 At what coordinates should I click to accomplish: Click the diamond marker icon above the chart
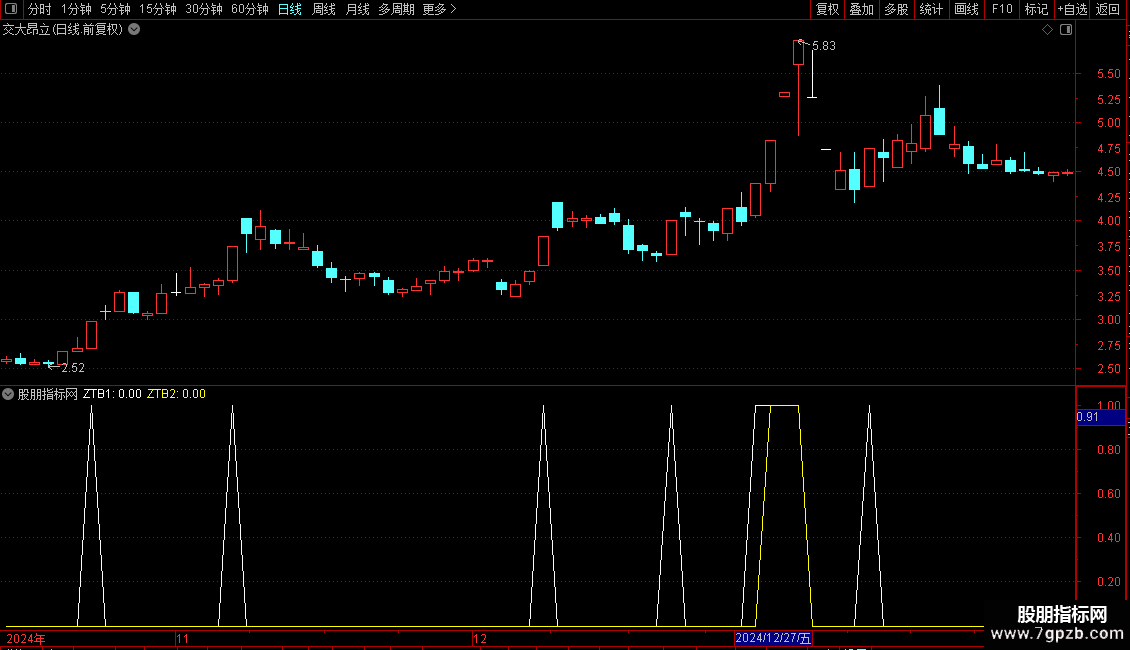click(1048, 30)
